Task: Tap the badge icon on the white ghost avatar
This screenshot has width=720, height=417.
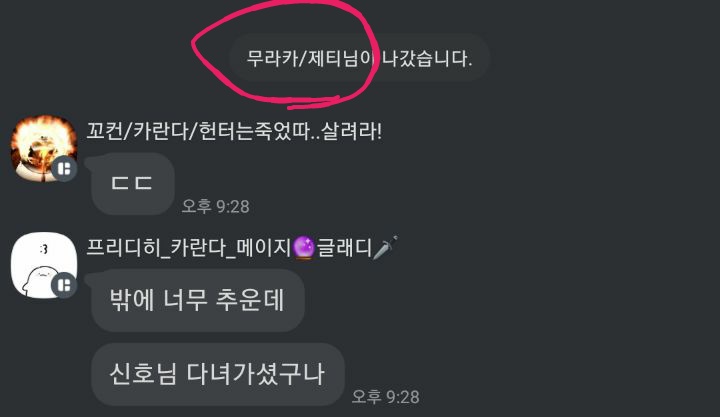Action: (64, 285)
